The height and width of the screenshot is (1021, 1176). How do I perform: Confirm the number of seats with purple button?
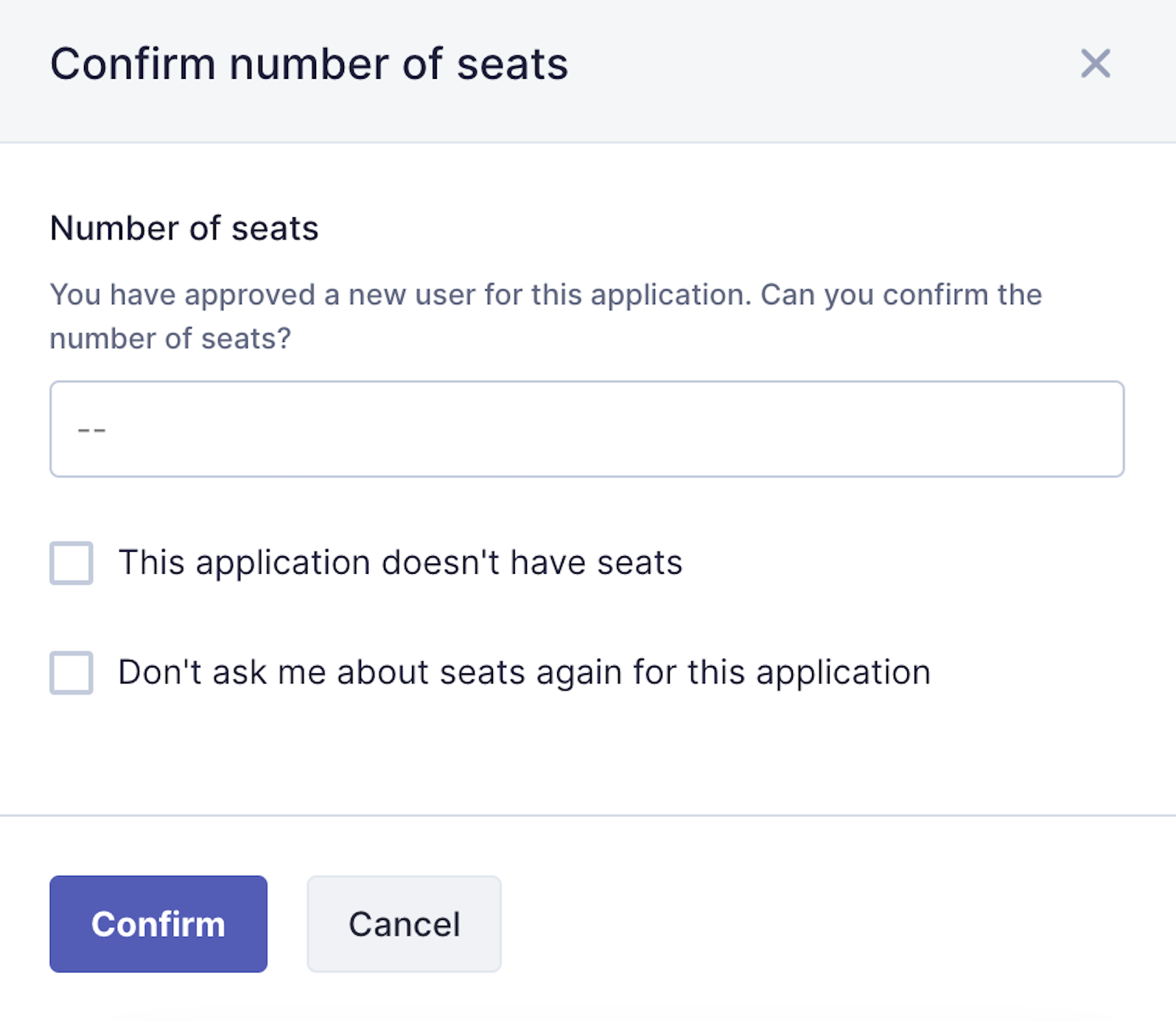[x=158, y=924]
